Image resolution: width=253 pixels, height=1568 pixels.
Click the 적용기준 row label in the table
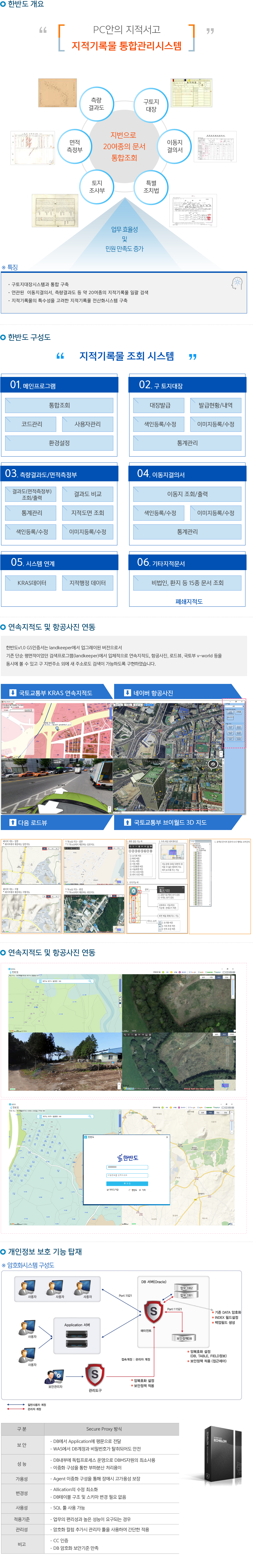pos(22,1519)
